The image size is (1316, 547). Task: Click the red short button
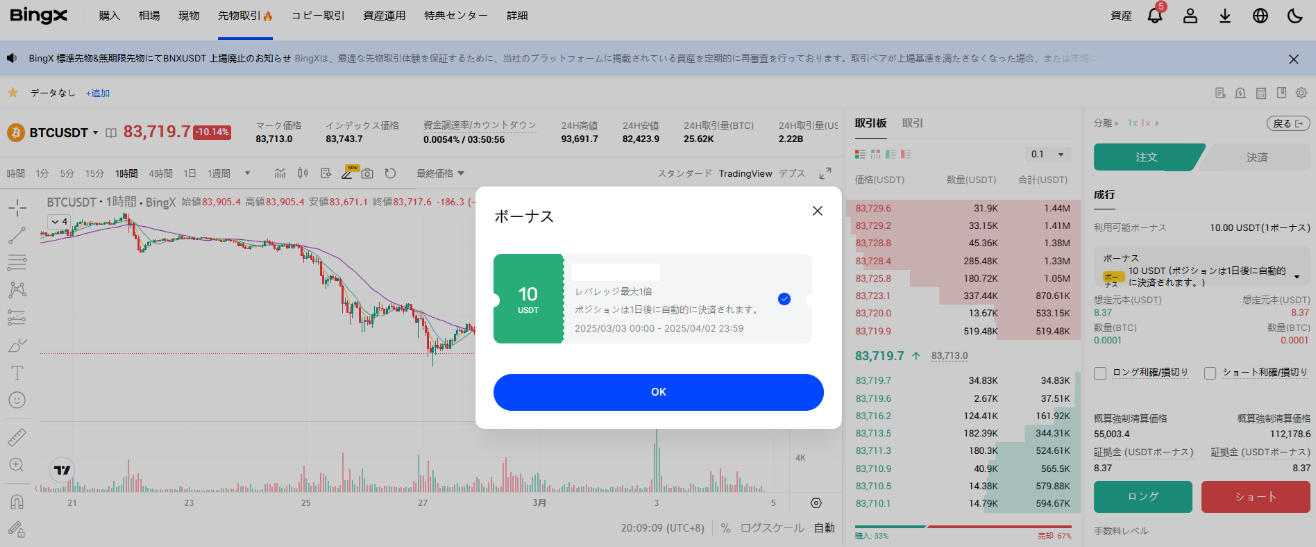[x=1255, y=497]
